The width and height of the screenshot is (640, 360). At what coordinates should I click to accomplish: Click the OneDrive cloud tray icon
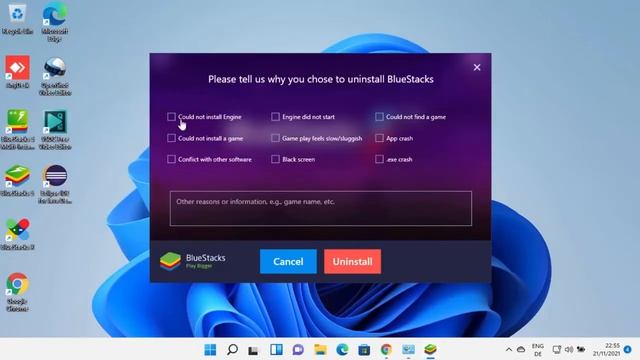[521, 350]
